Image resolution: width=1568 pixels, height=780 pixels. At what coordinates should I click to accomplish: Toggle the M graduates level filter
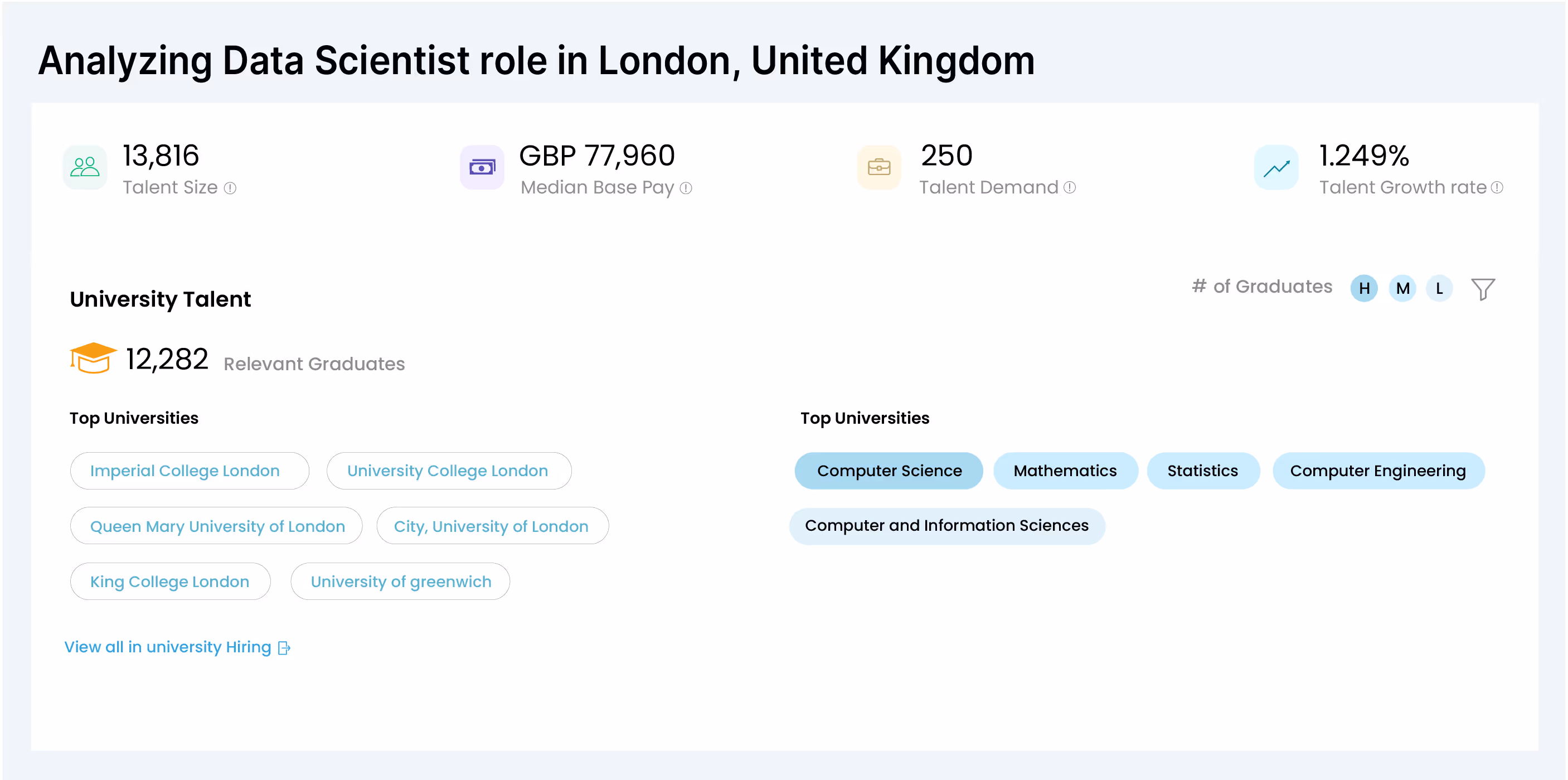point(1402,288)
